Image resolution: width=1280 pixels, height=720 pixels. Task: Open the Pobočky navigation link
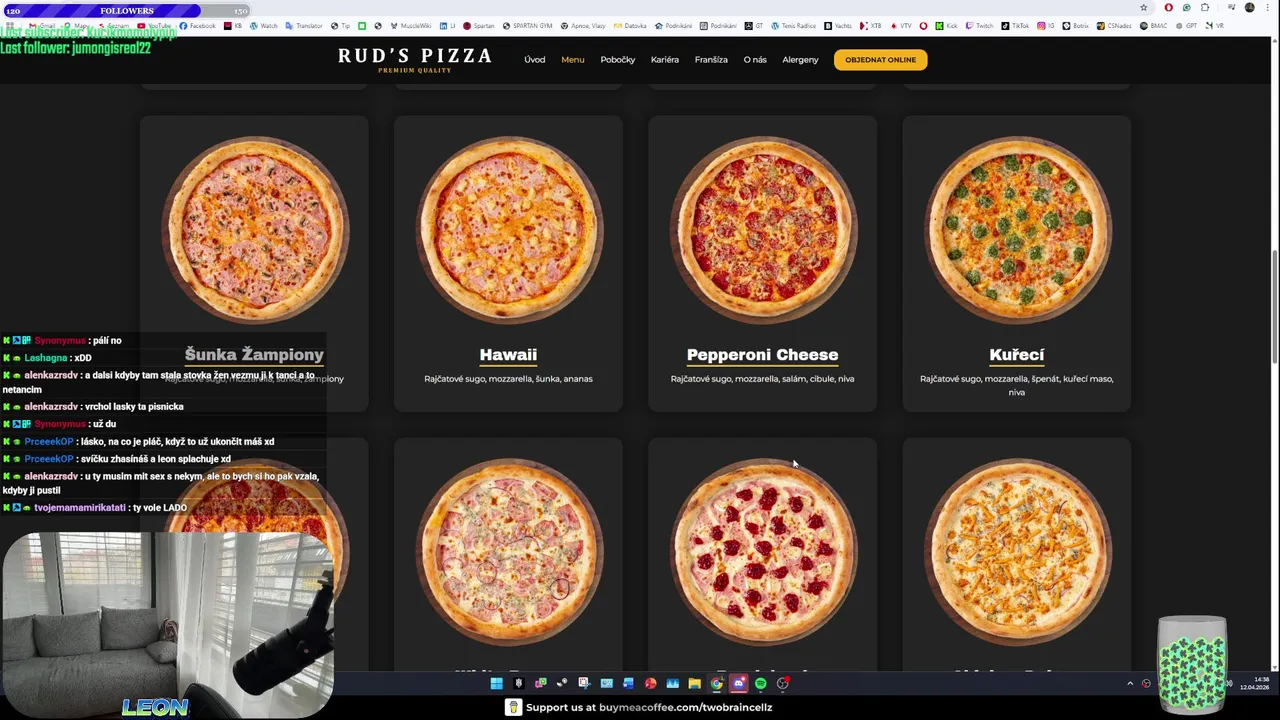pos(618,60)
